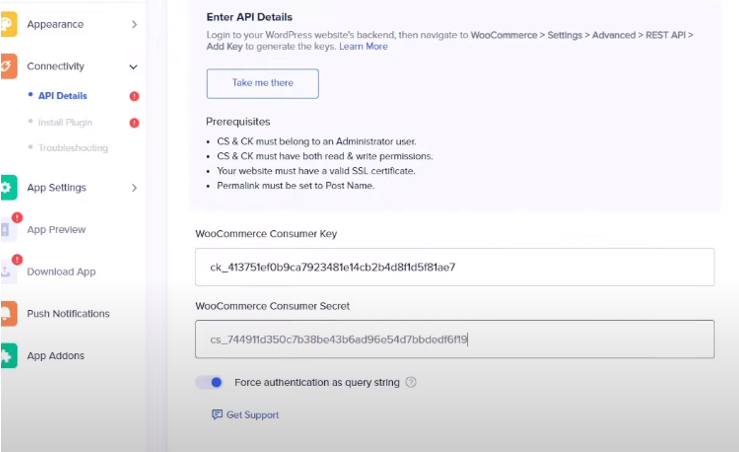Click the Connectivity sidebar icon
The image size is (739, 452).
(7, 66)
